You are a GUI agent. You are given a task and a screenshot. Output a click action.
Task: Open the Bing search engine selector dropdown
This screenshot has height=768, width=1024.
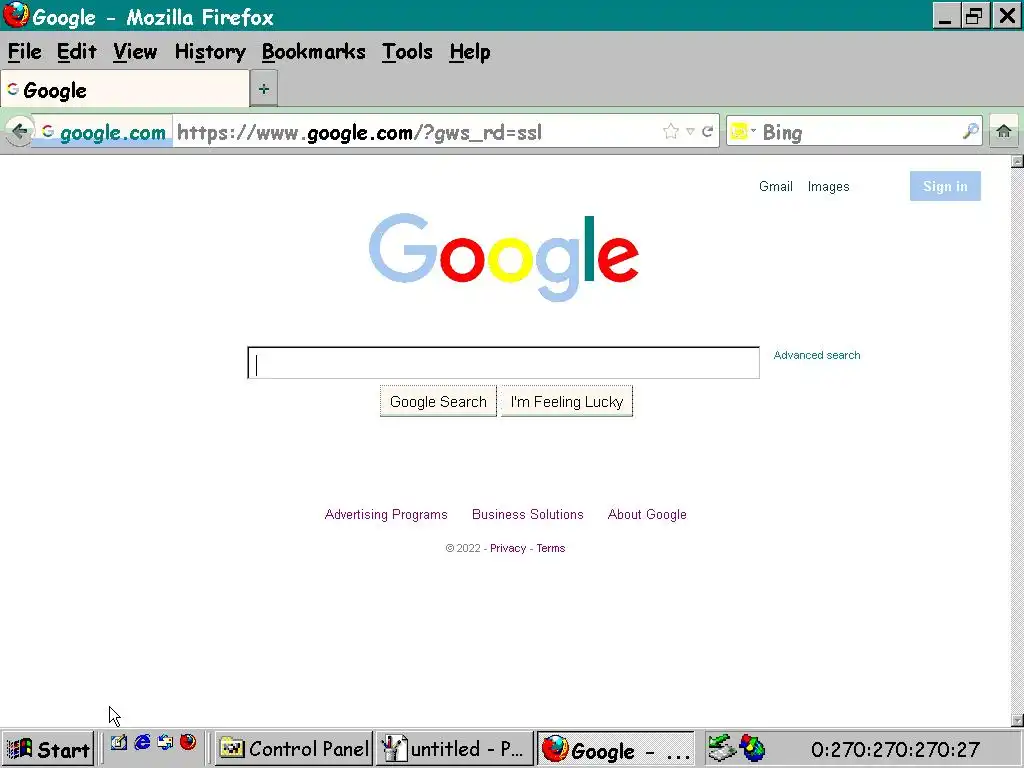tap(743, 131)
